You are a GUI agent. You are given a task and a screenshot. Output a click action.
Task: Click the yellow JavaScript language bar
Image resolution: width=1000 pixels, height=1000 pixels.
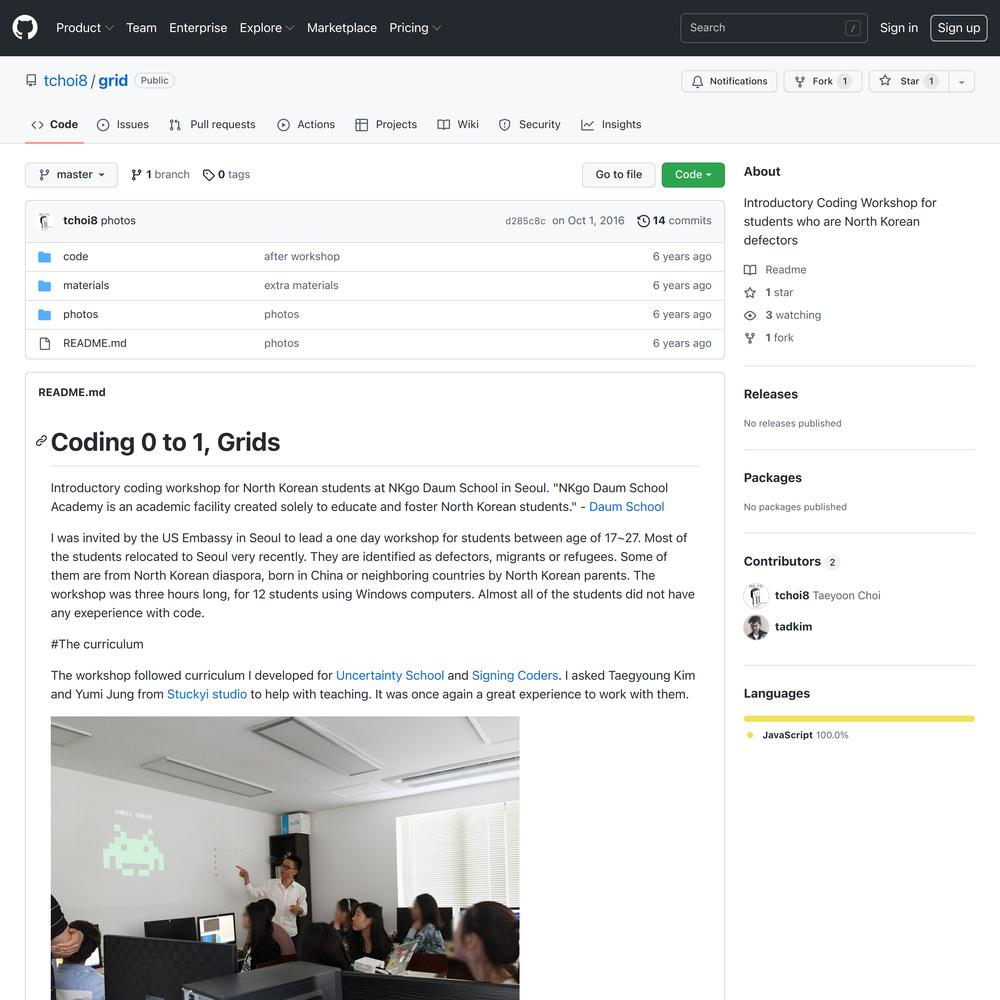pos(859,719)
